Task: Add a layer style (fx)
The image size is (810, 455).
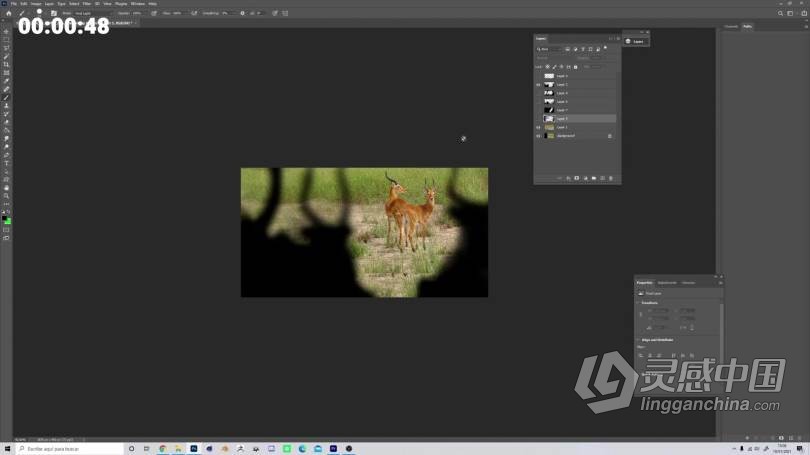Action: point(568,178)
